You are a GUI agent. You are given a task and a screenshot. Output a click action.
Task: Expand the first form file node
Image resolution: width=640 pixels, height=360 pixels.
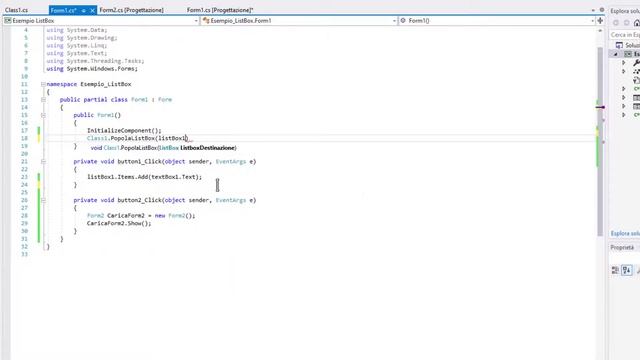(624, 98)
